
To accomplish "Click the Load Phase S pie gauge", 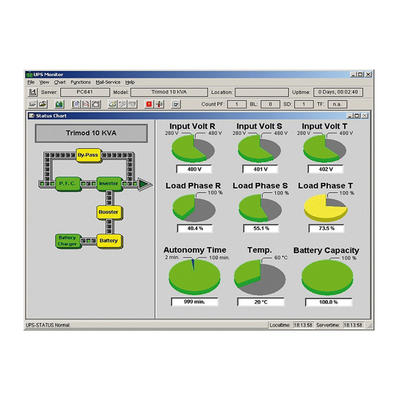I will click(260, 208).
